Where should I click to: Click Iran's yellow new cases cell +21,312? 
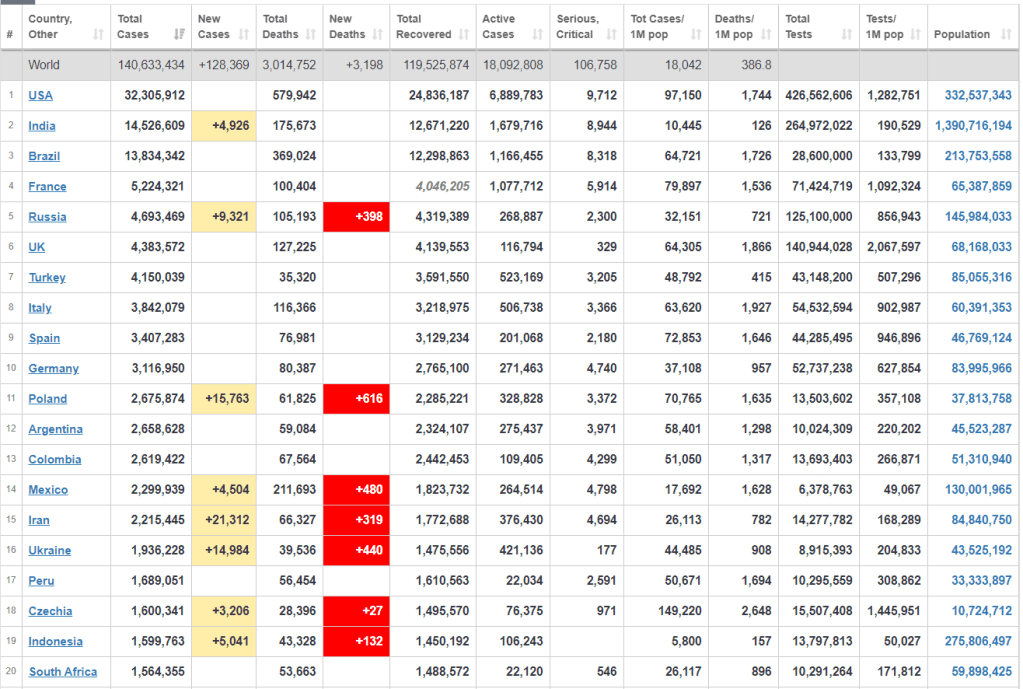coord(224,520)
